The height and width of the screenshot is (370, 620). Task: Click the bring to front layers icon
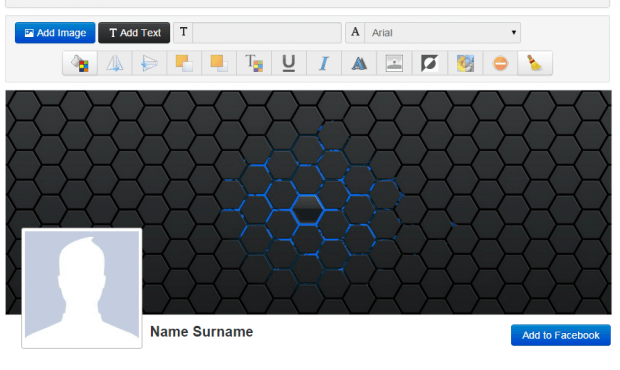click(x=184, y=63)
